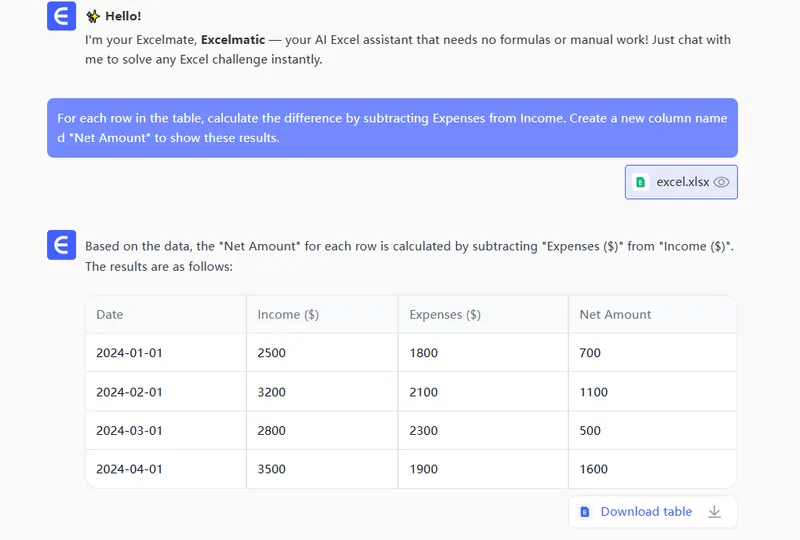Click the blue document icon in Download table
The width and height of the screenshot is (800, 540).
(x=585, y=511)
